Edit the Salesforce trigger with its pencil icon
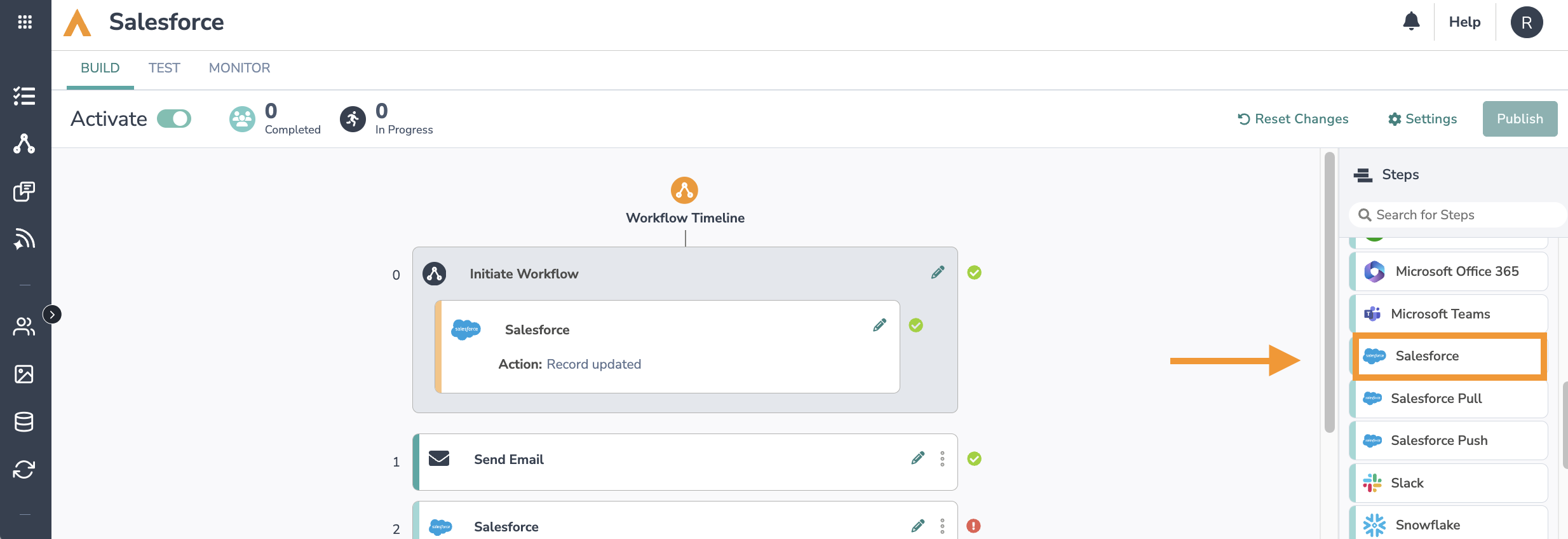The image size is (1568, 539). tap(880, 325)
